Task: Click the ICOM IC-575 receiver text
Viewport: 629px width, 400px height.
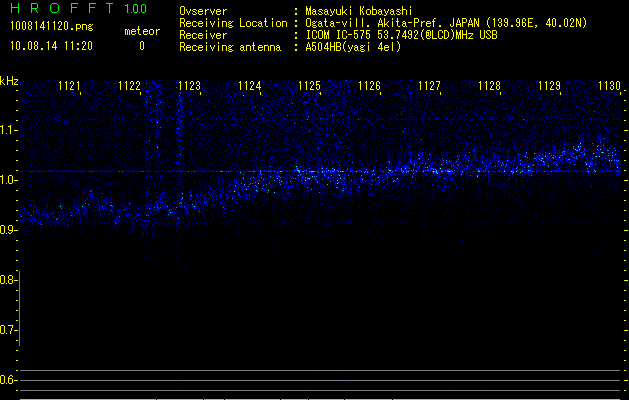Action: click(402, 35)
